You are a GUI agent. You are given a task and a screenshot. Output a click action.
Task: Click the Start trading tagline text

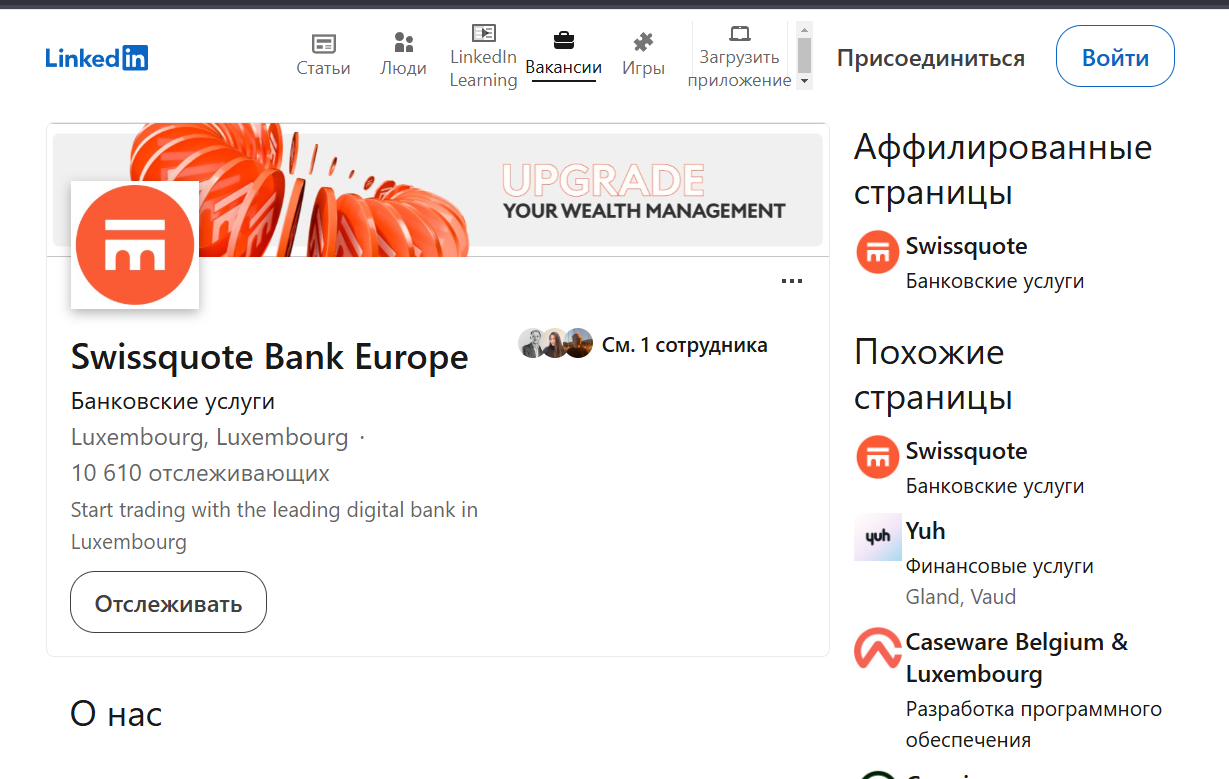tap(274, 526)
